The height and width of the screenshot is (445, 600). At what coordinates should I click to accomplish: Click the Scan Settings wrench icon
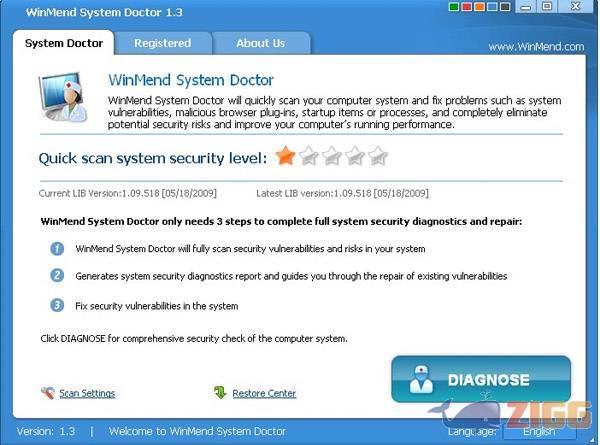pos(48,393)
